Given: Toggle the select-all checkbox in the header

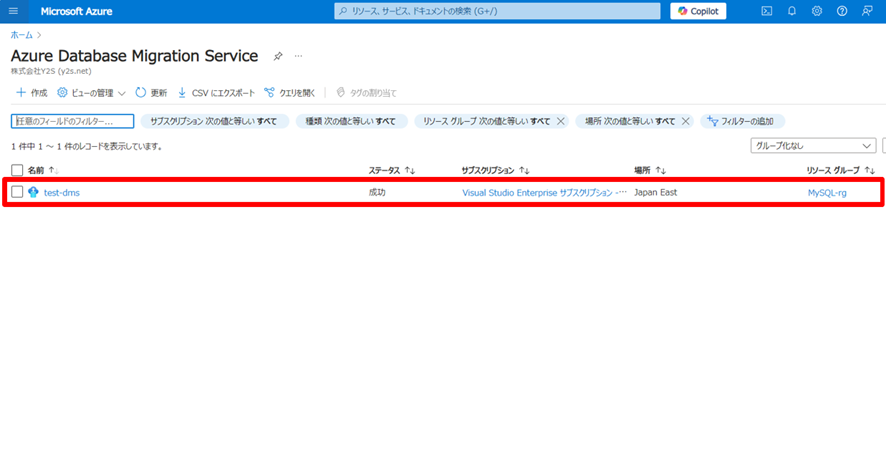Looking at the screenshot, I should pyautogui.click(x=17, y=170).
